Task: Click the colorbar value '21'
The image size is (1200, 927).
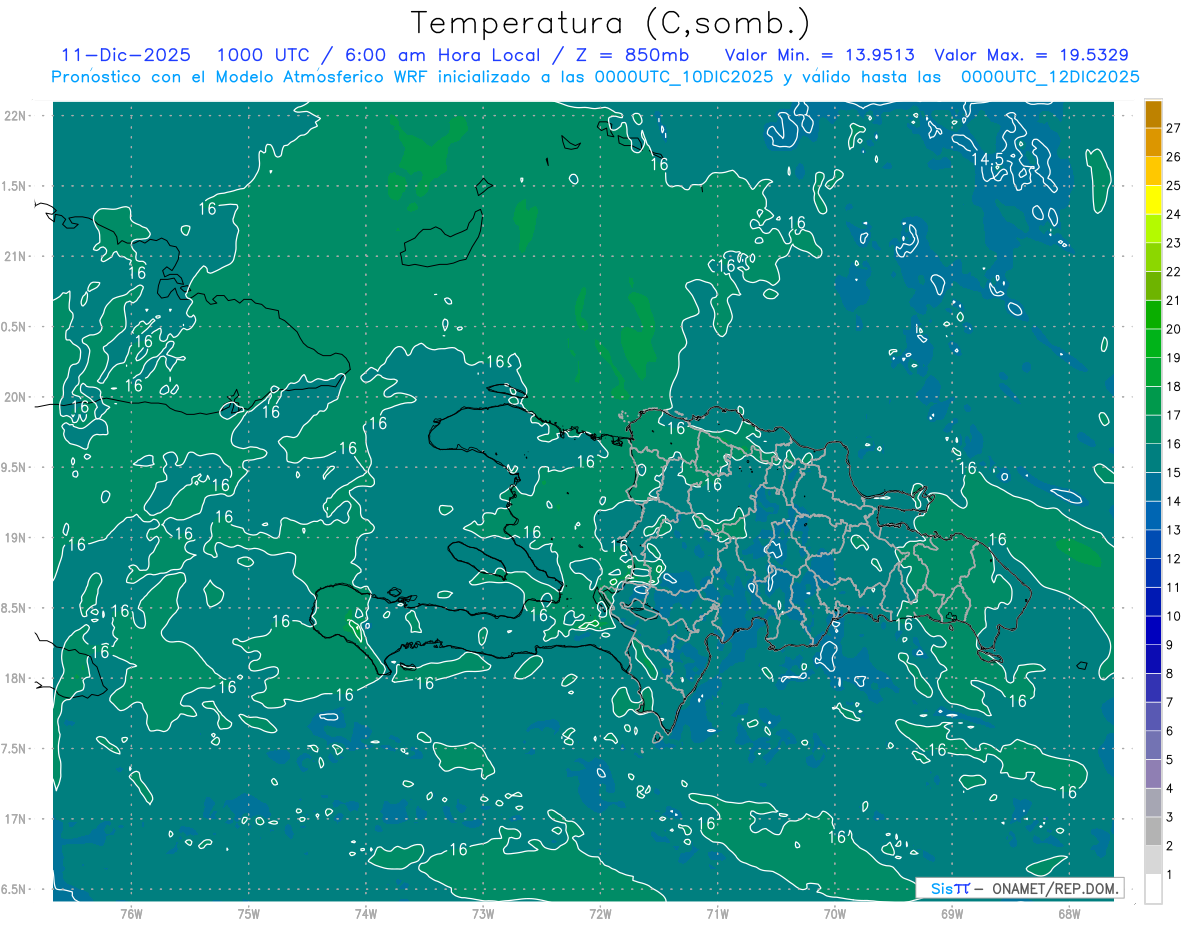Action: tap(1175, 300)
